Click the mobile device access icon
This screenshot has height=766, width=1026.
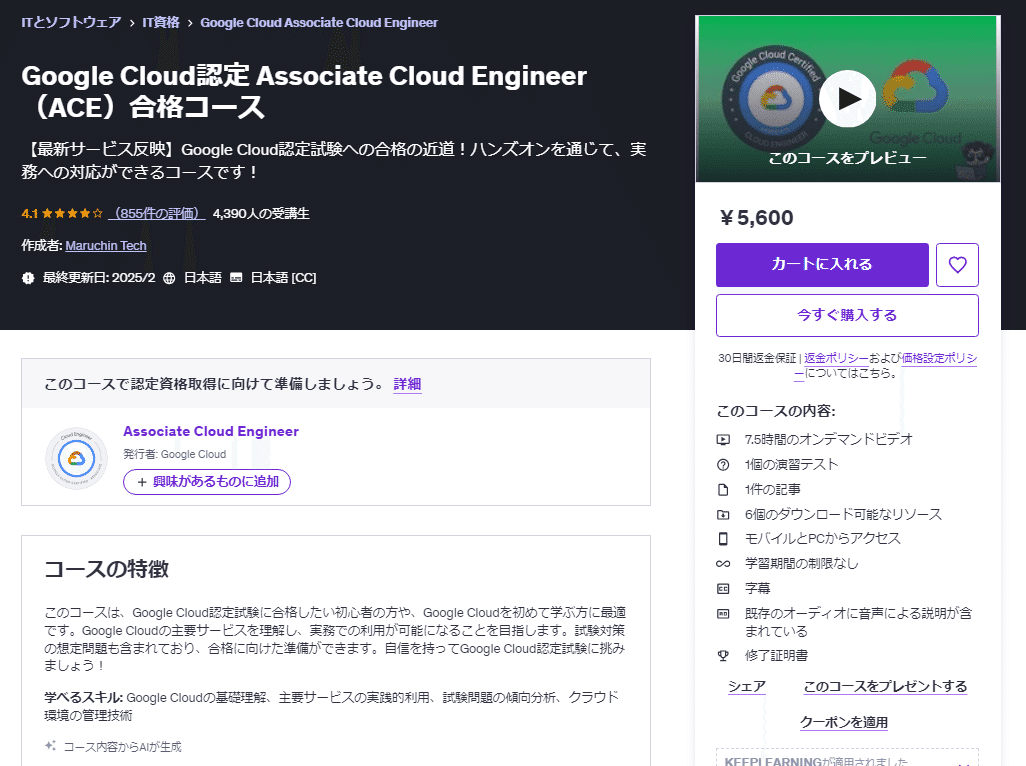tap(723, 538)
